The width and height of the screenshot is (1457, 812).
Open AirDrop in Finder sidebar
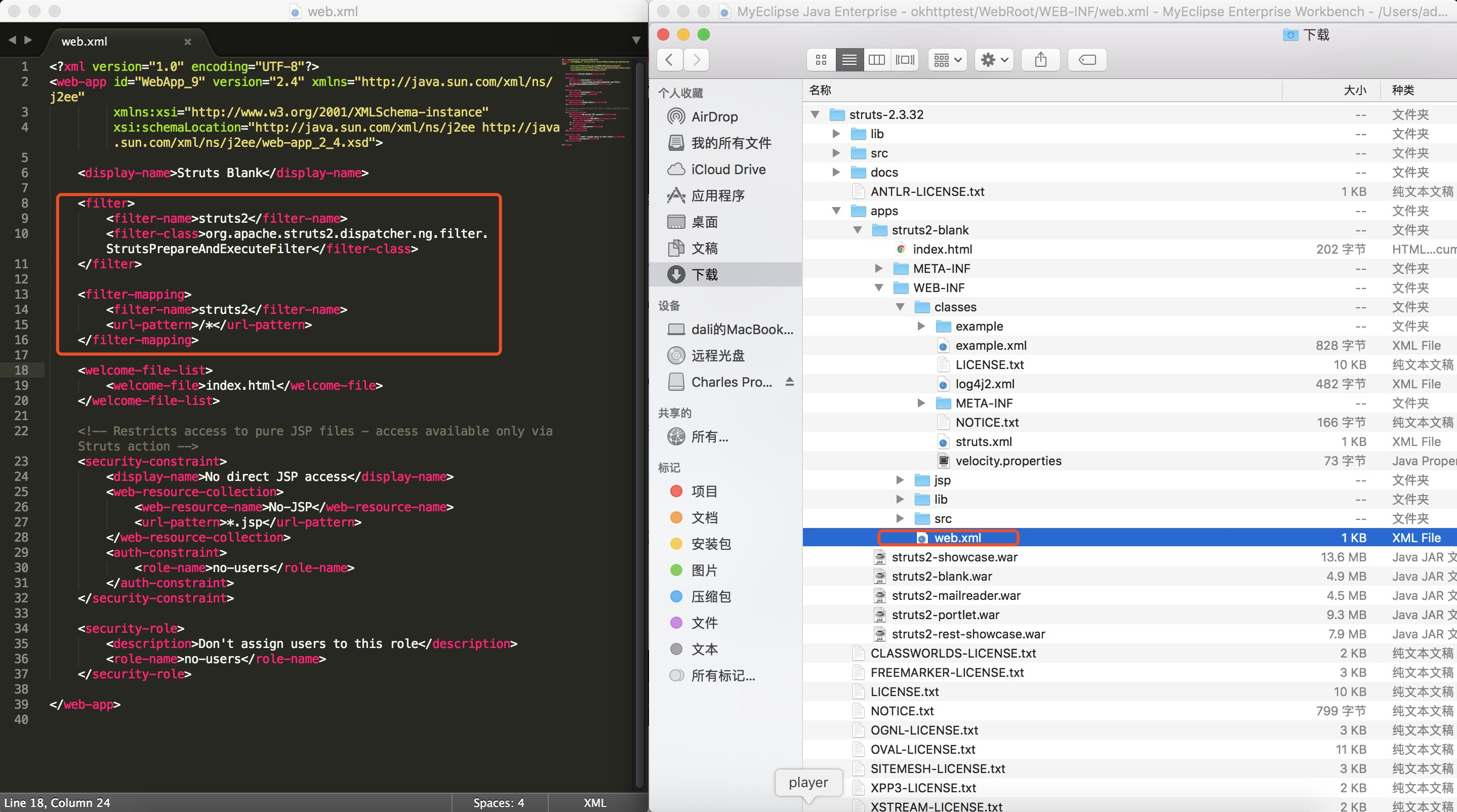click(714, 116)
